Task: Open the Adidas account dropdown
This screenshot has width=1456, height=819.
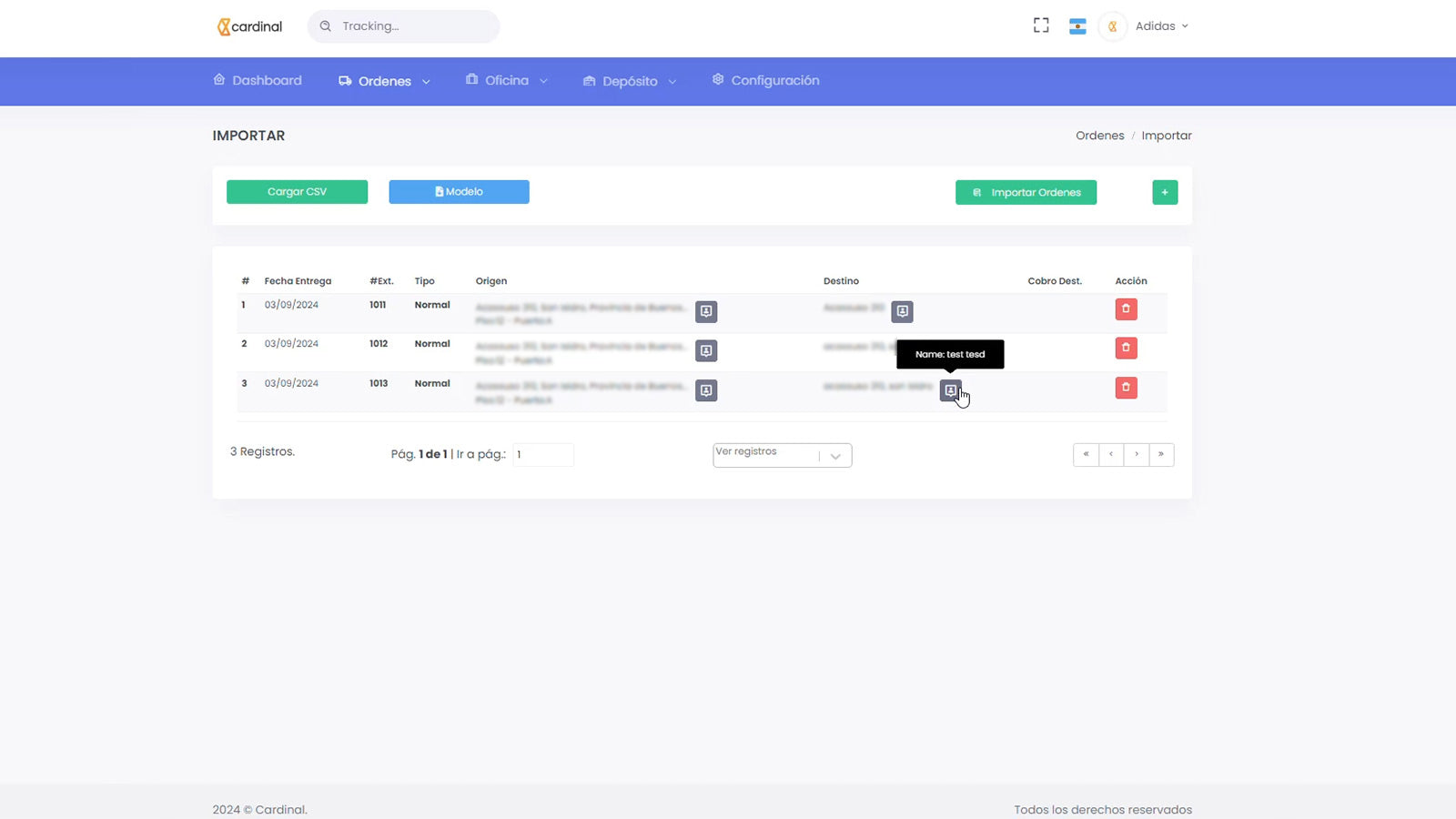Action: tap(1160, 26)
